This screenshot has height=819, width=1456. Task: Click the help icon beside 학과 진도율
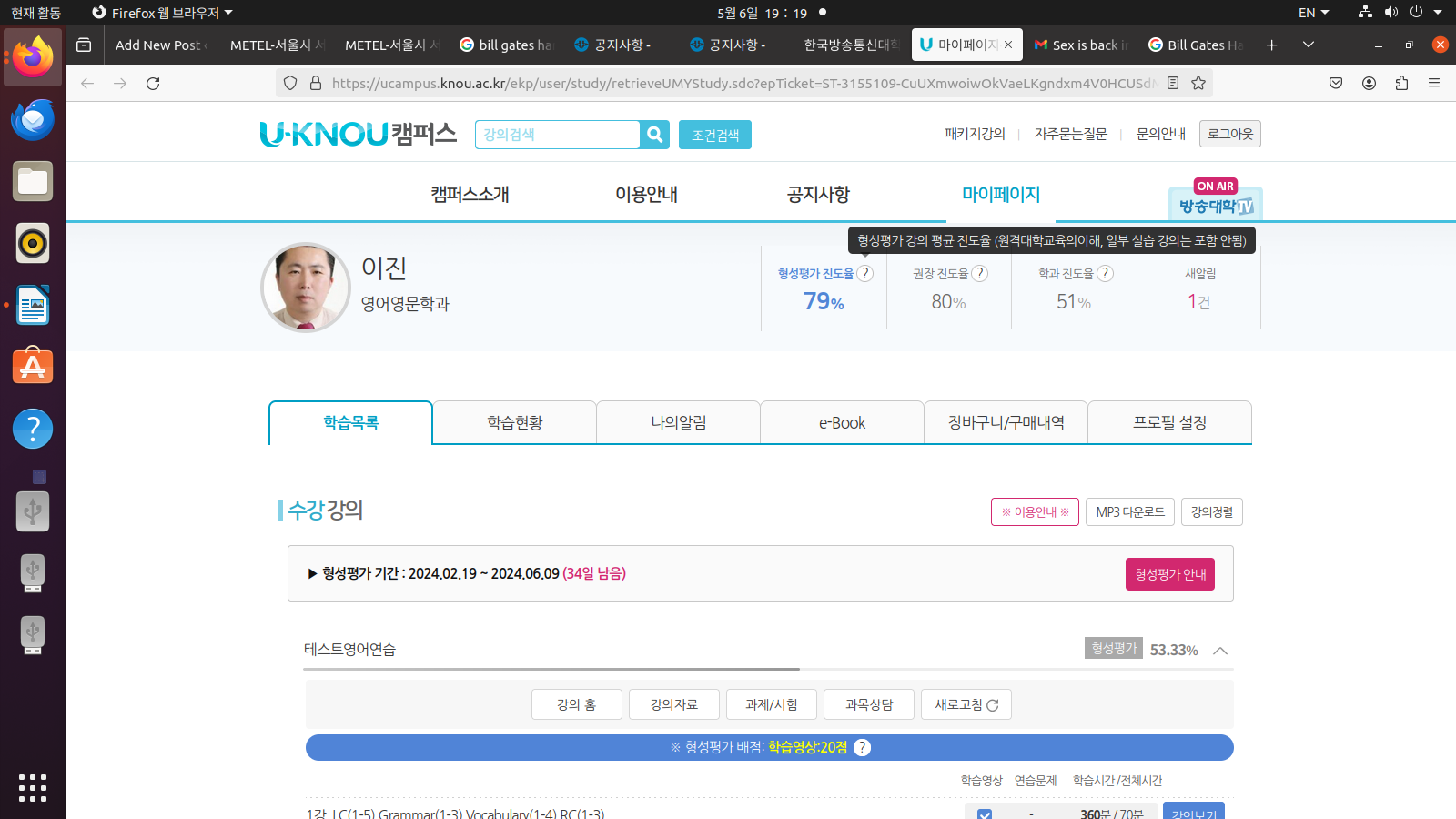(x=1105, y=273)
